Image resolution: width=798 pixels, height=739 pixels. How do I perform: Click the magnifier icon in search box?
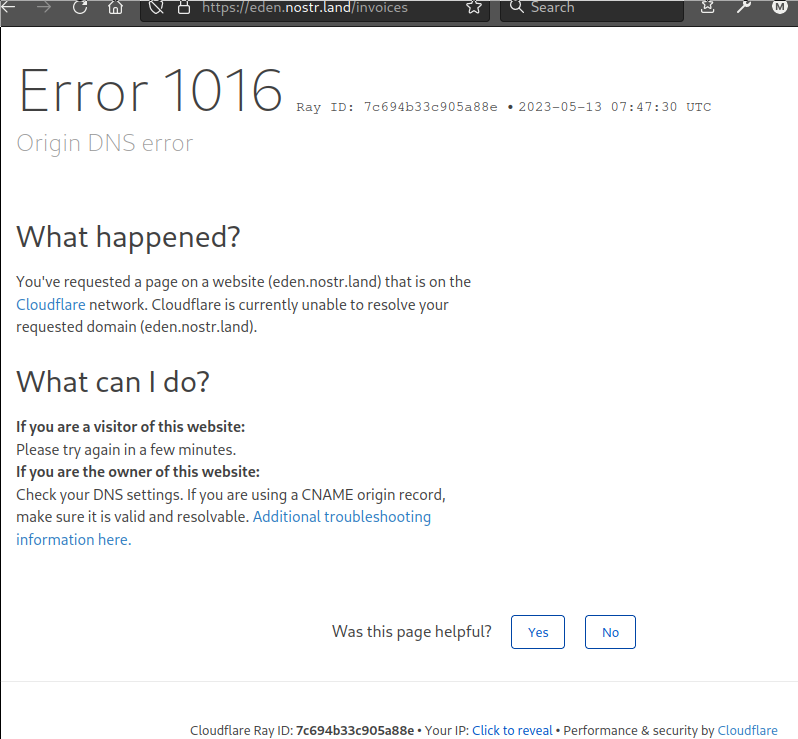[516, 7]
